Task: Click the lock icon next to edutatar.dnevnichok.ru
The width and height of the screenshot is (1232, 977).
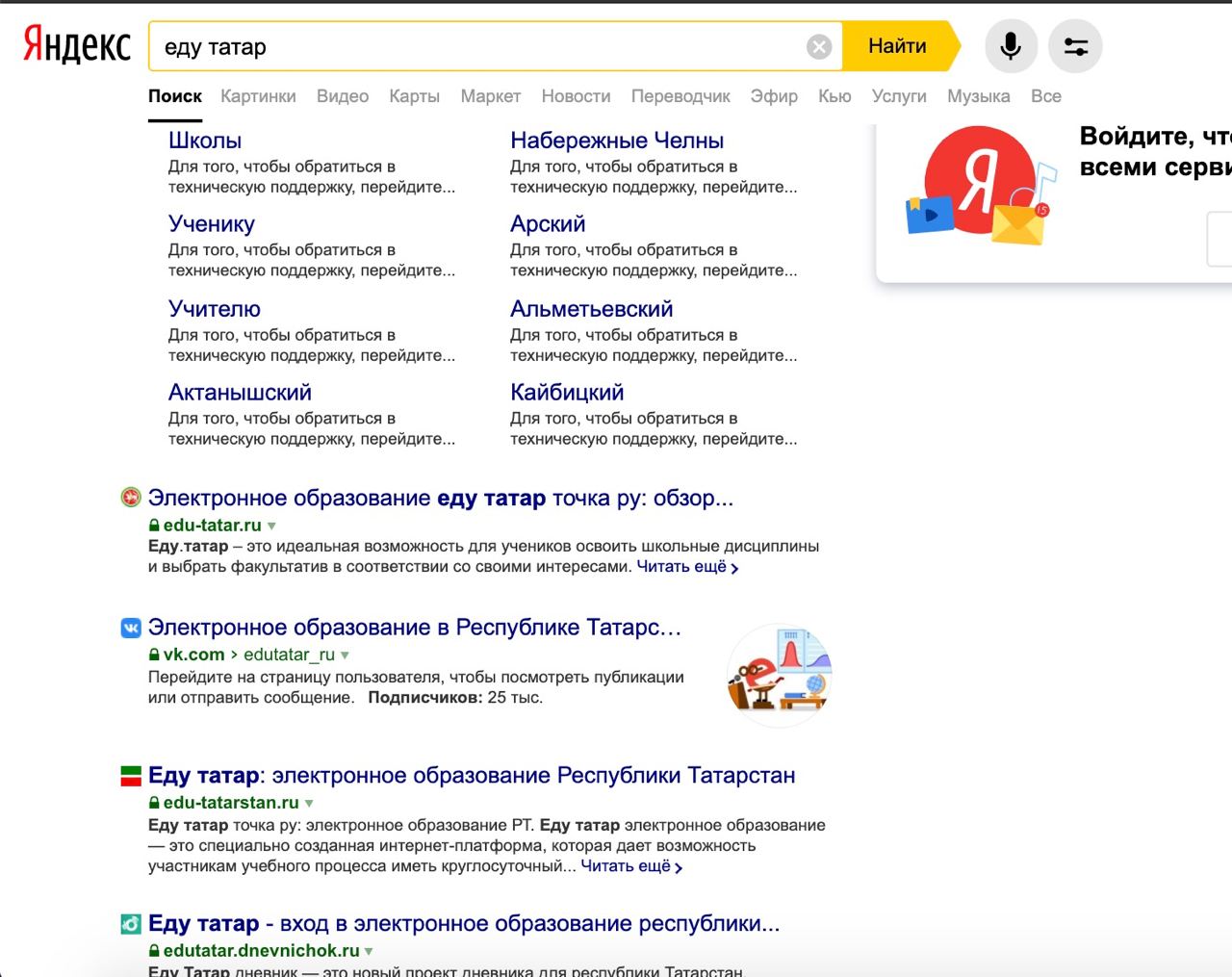Action: point(154,951)
